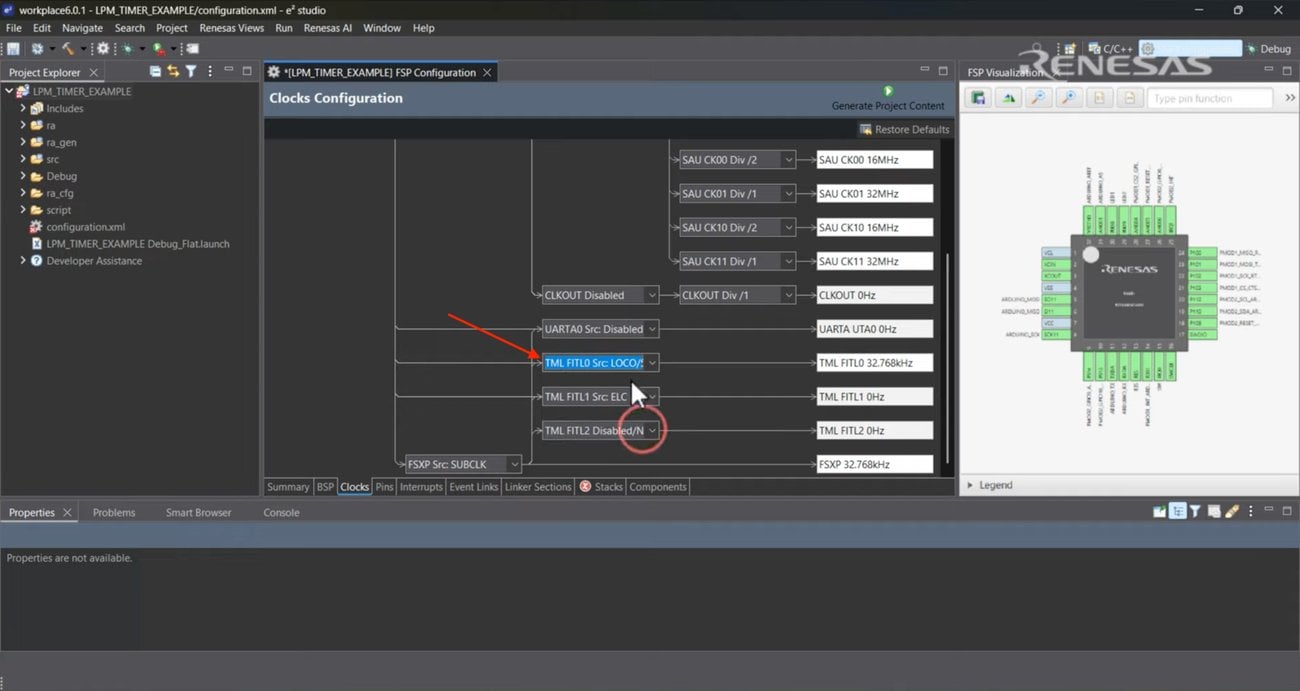Image resolution: width=1300 pixels, height=691 pixels.
Task: Switch to the Debug perspective
Action: (x=1268, y=48)
